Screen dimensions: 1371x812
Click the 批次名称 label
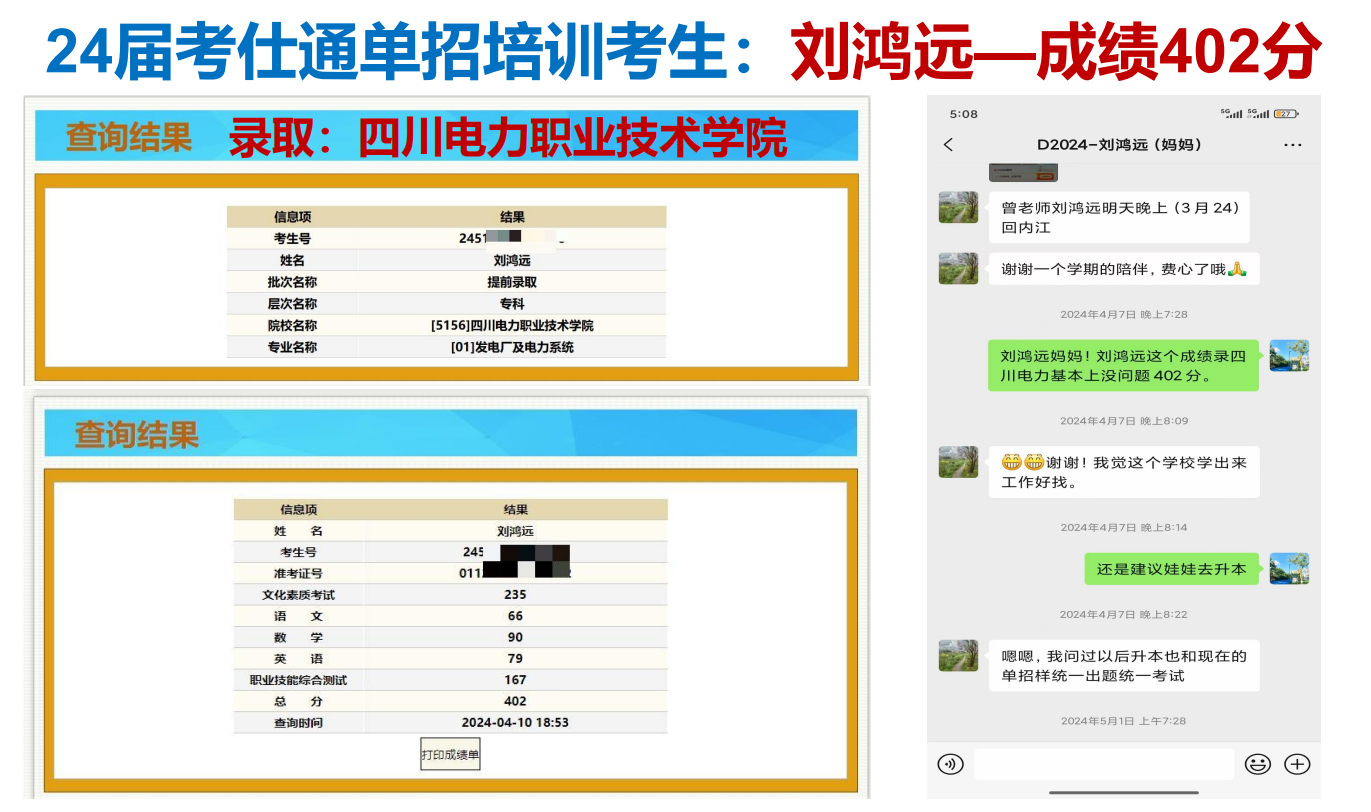[292, 282]
